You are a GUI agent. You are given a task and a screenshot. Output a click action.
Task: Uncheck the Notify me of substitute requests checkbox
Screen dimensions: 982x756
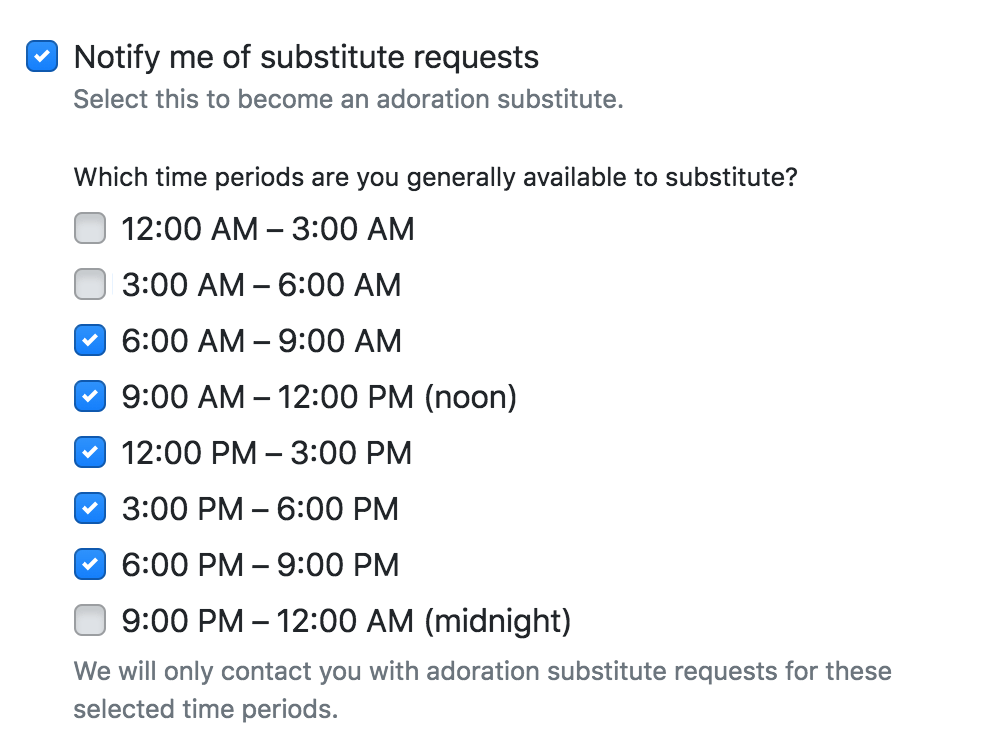[x=41, y=58]
